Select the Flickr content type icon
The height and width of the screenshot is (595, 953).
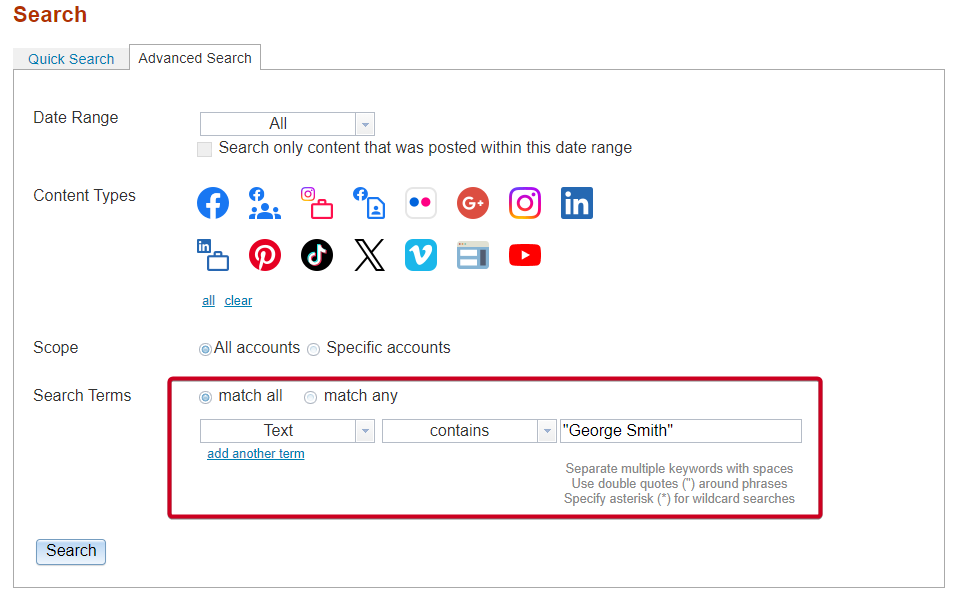coord(421,203)
